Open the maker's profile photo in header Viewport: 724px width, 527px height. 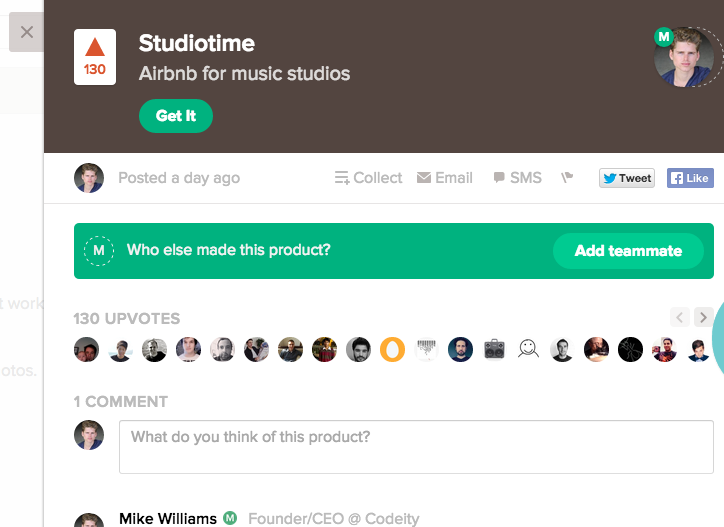point(688,58)
